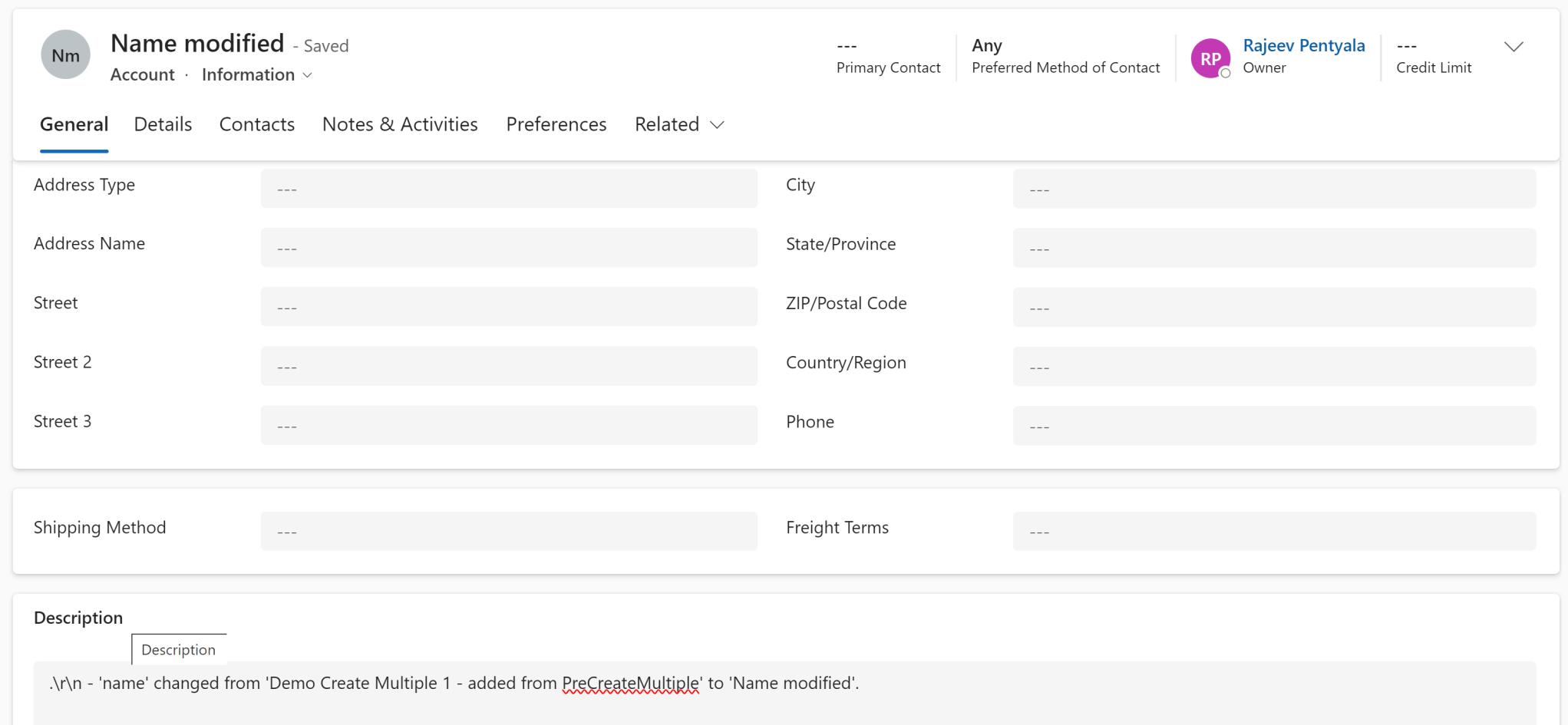Click the Shipping Method field

click(x=509, y=530)
